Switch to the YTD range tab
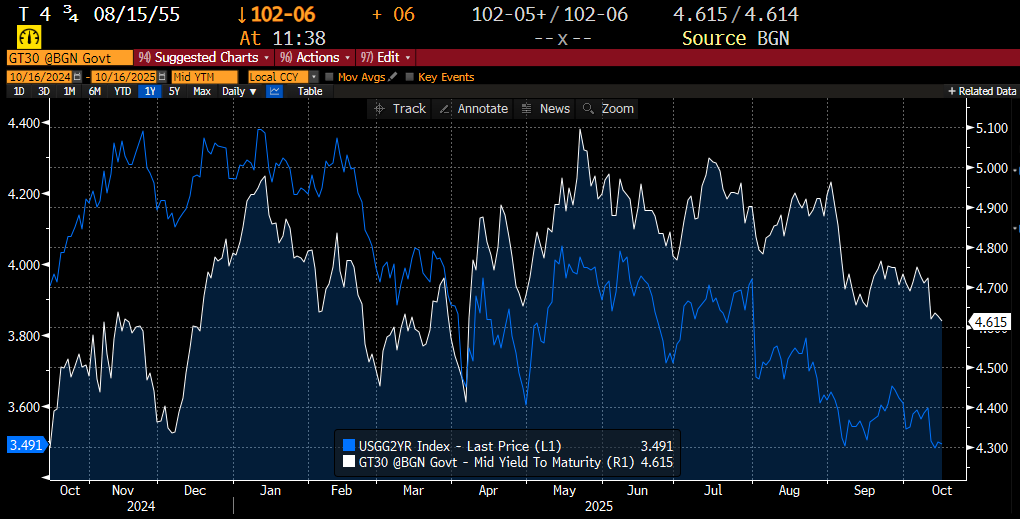 click(x=122, y=91)
